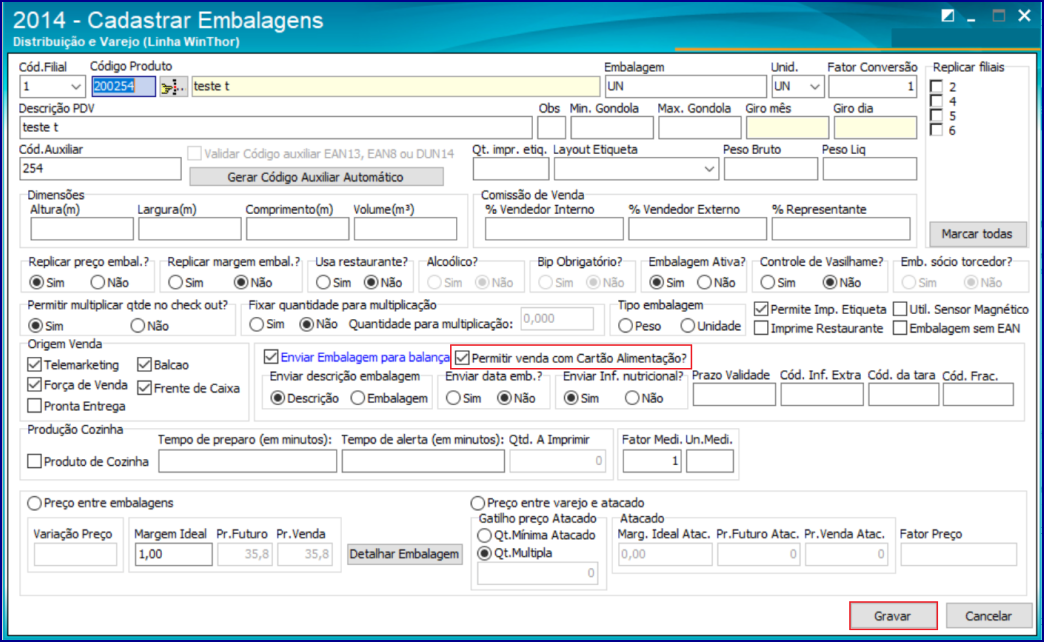
Task: Select Preço entre embalagens option
Action: (x=35, y=503)
